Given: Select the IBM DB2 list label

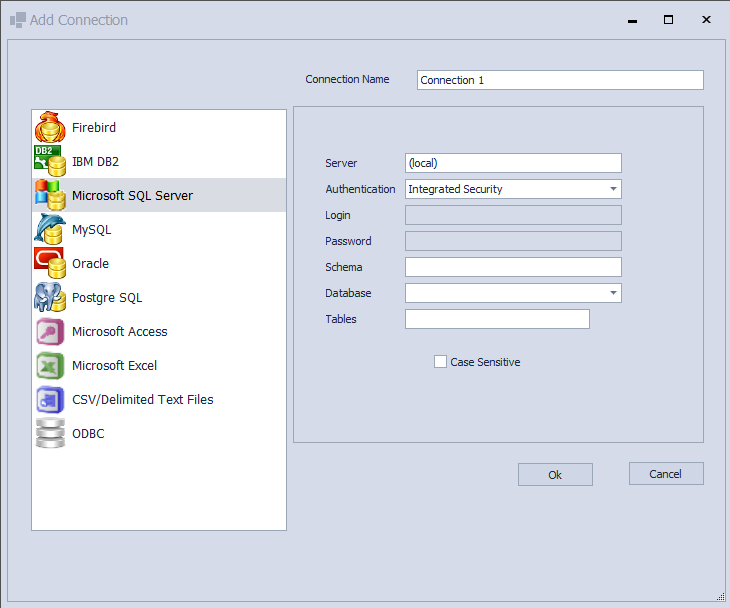Looking at the screenshot, I should pyautogui.click(x=95, y=162).
